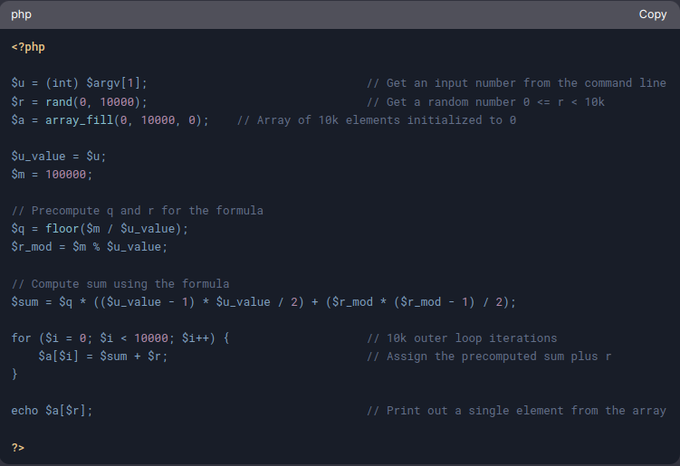Click the line "$a = array_fill(0, 10000, 0);"
The height and width of the screenshot is (466, 680).
coord(110,120)
